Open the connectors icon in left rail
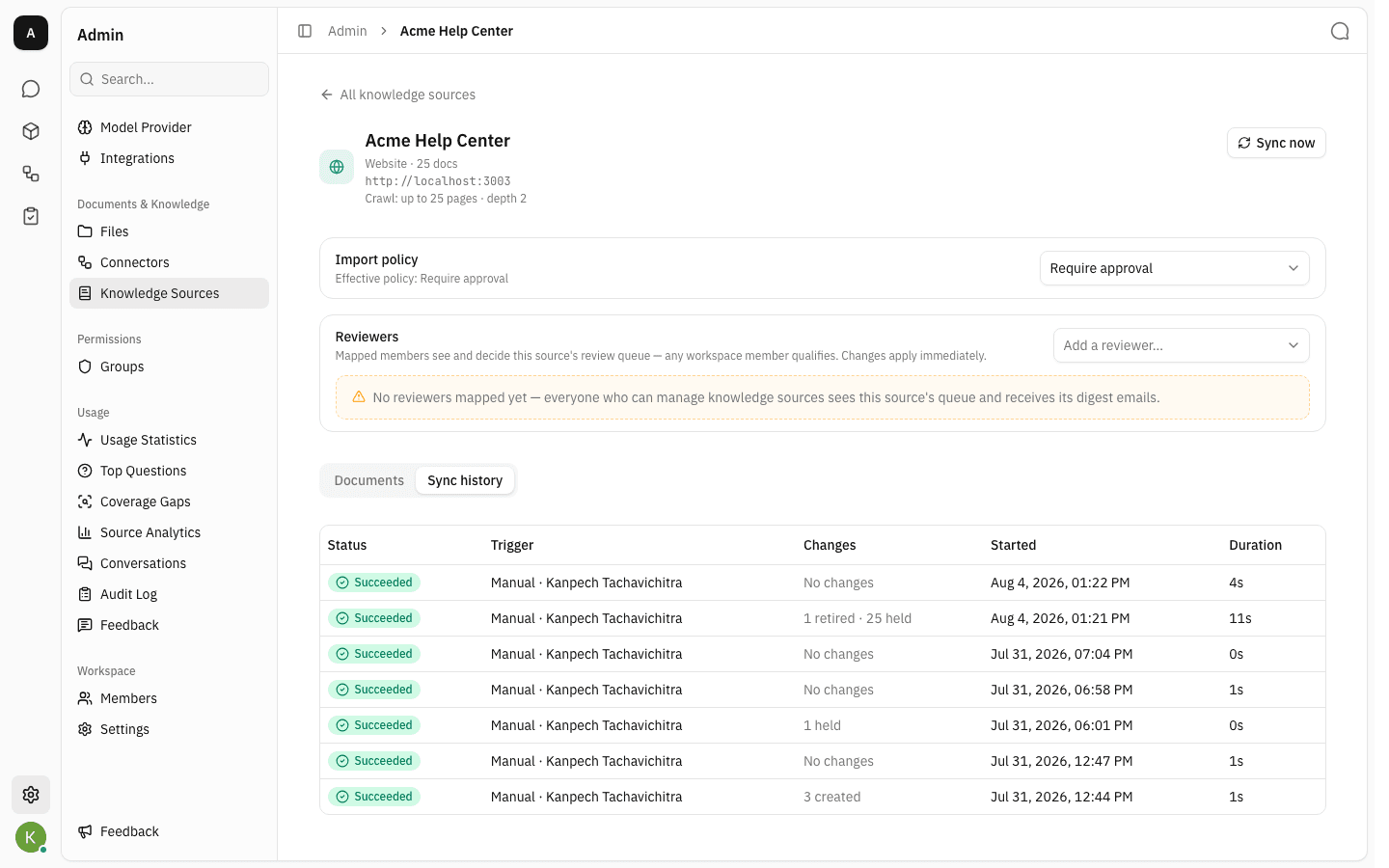 tap(31, 174)
